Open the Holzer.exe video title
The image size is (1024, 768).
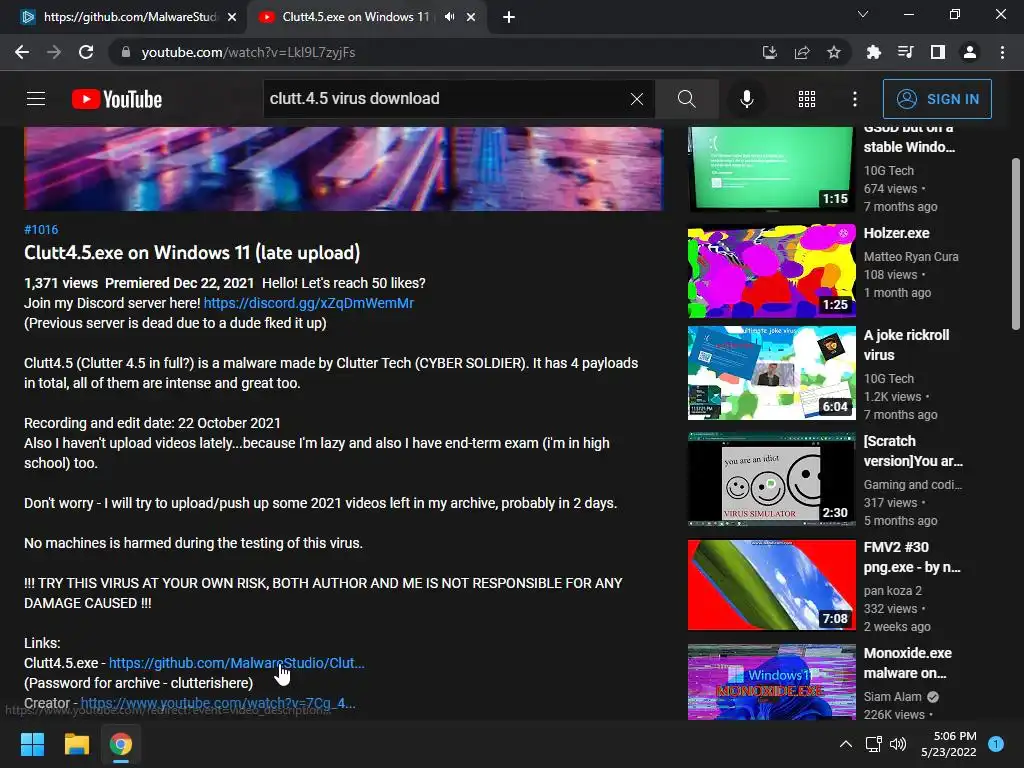[x=896, y=233]
